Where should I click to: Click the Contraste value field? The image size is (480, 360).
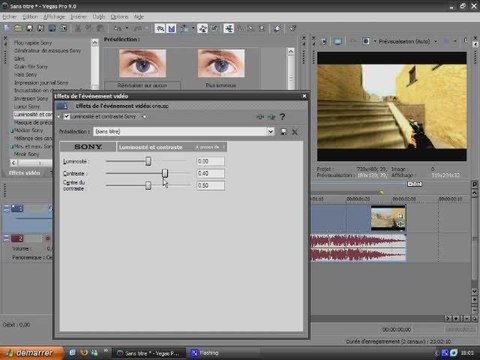(x=210, y=173)
